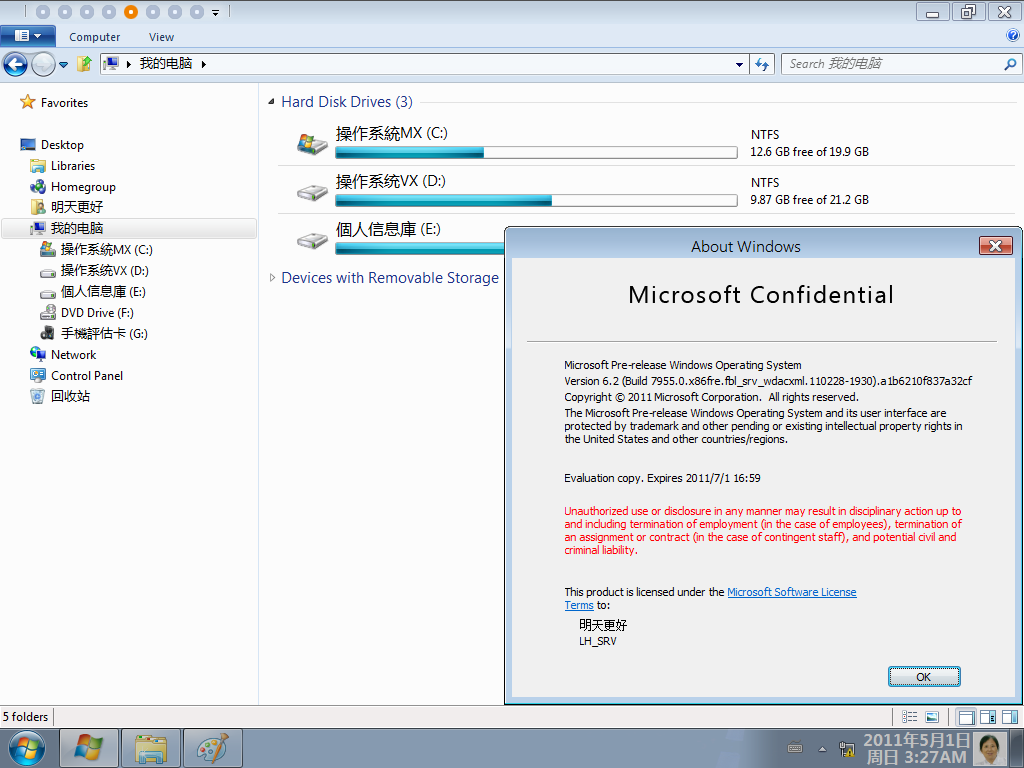Go back with the blue Back arrow
The height and width of the screenshot is (768, 1024).
16,64
